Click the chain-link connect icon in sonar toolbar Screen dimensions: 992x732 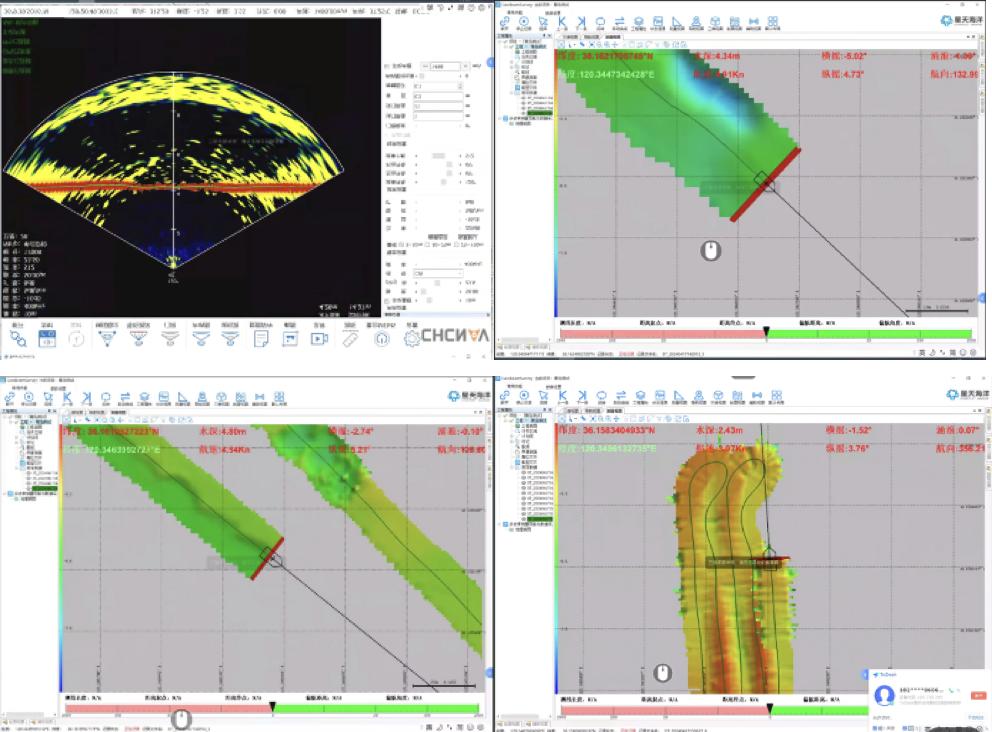[x=18, y=338]
